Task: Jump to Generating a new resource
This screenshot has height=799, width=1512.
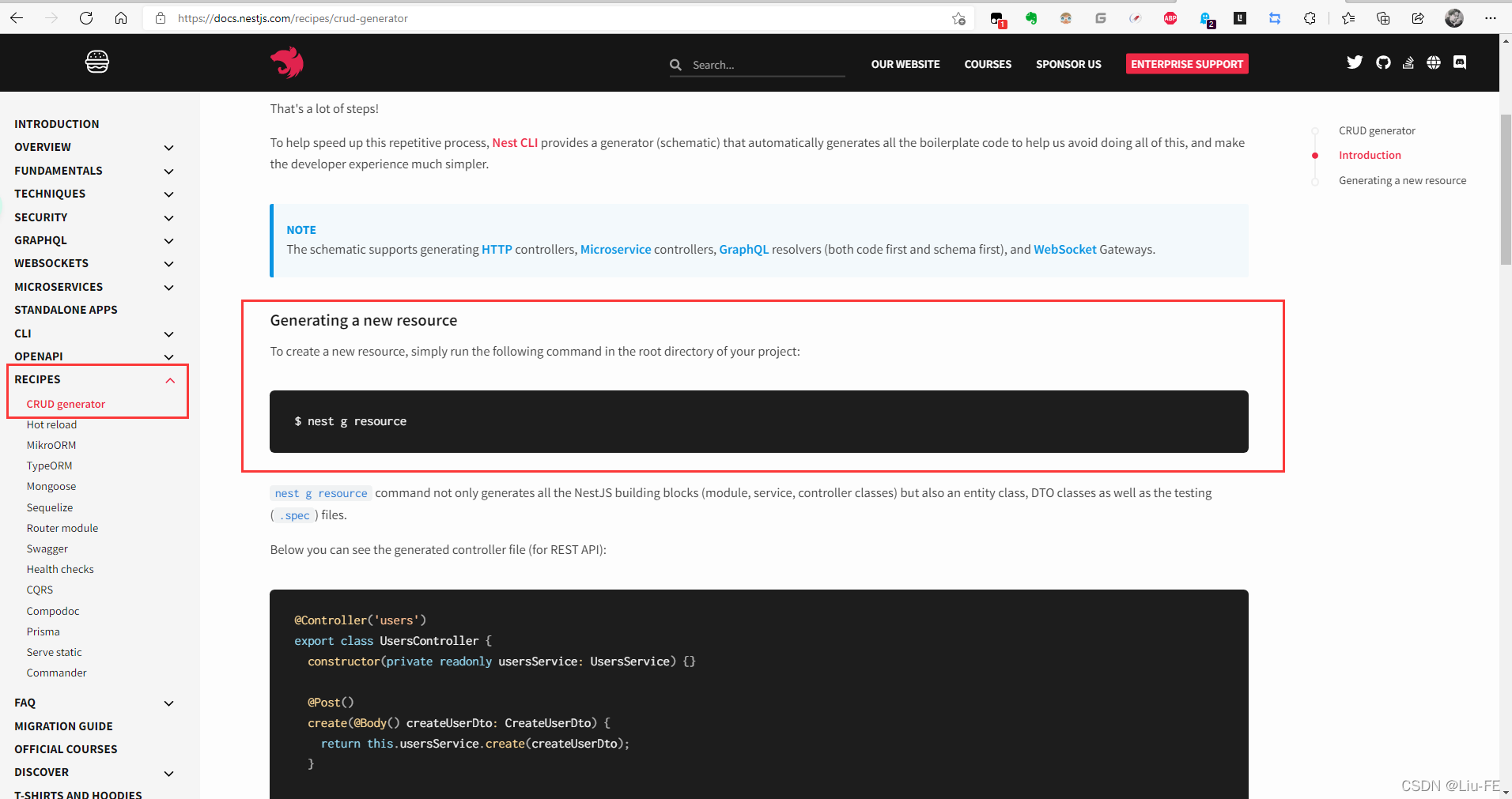Action: tap(1402, 180)
